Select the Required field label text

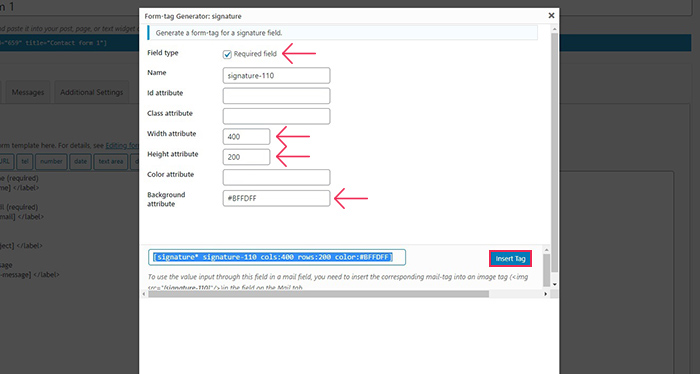pyautogui.click(x=255, y=54)
